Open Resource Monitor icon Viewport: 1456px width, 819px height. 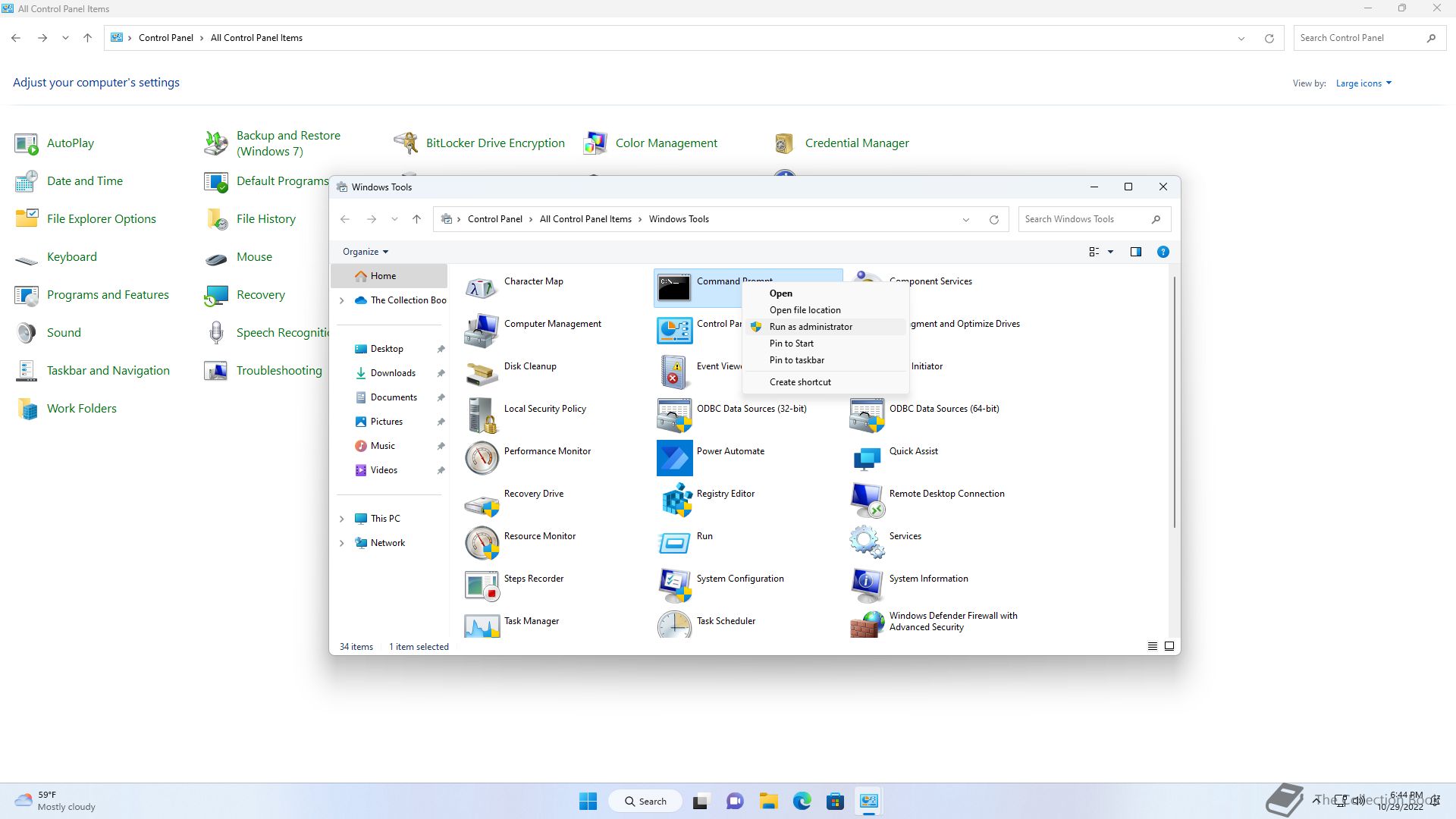tap(482, 542)
